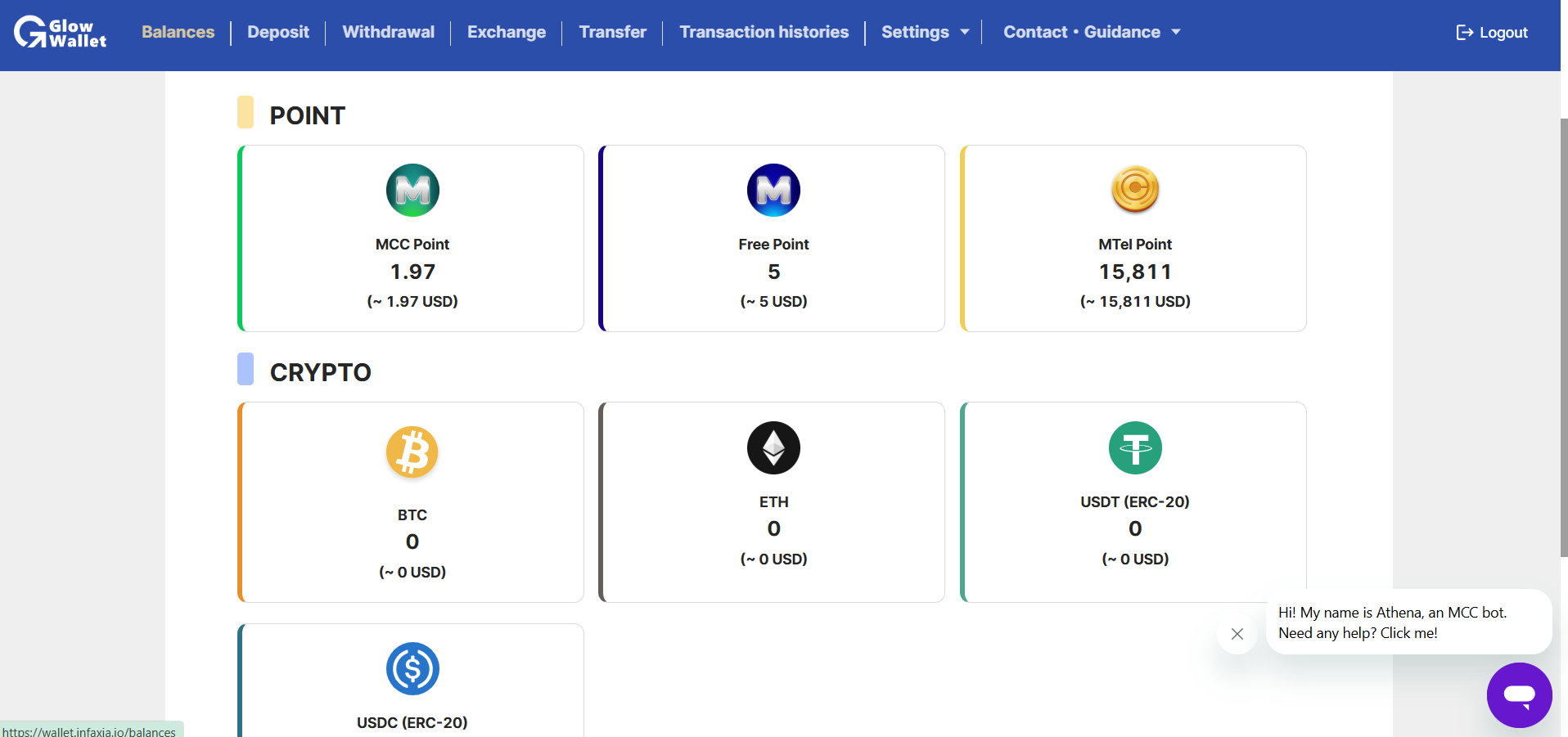Click the blue Free Point icon

click(773, 191)
